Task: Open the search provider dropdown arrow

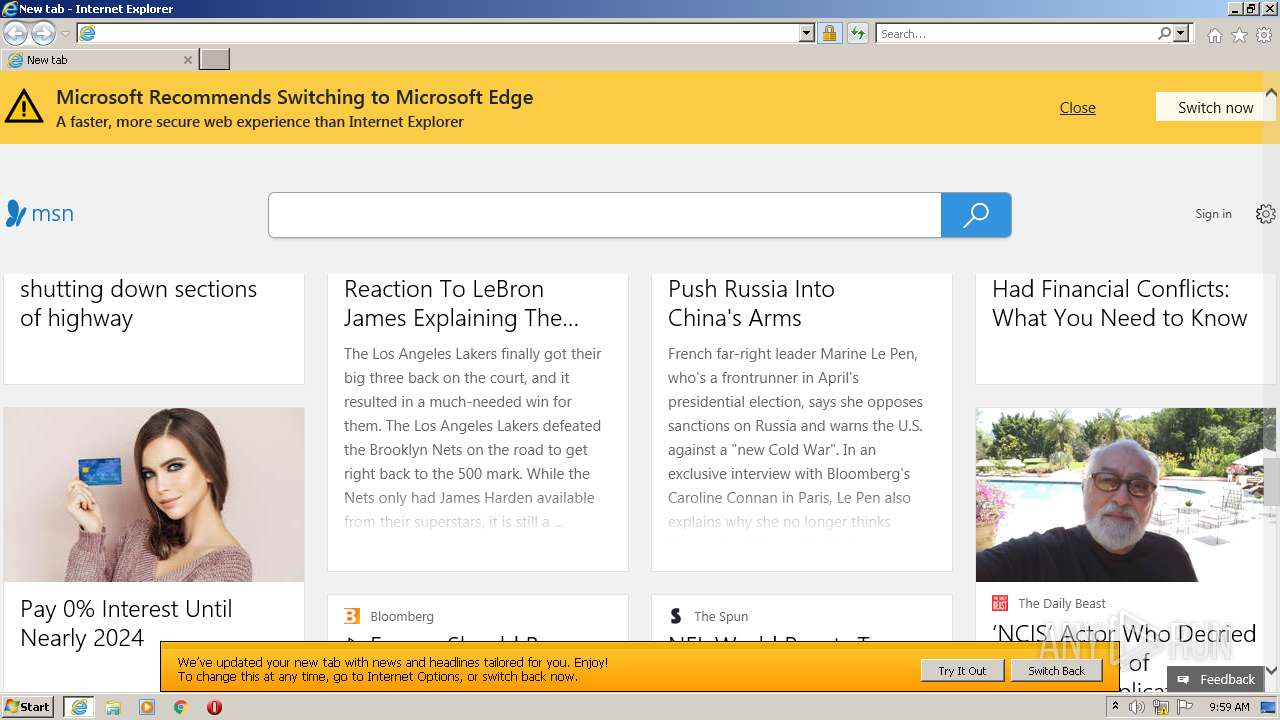Action: pos(1181,34)
